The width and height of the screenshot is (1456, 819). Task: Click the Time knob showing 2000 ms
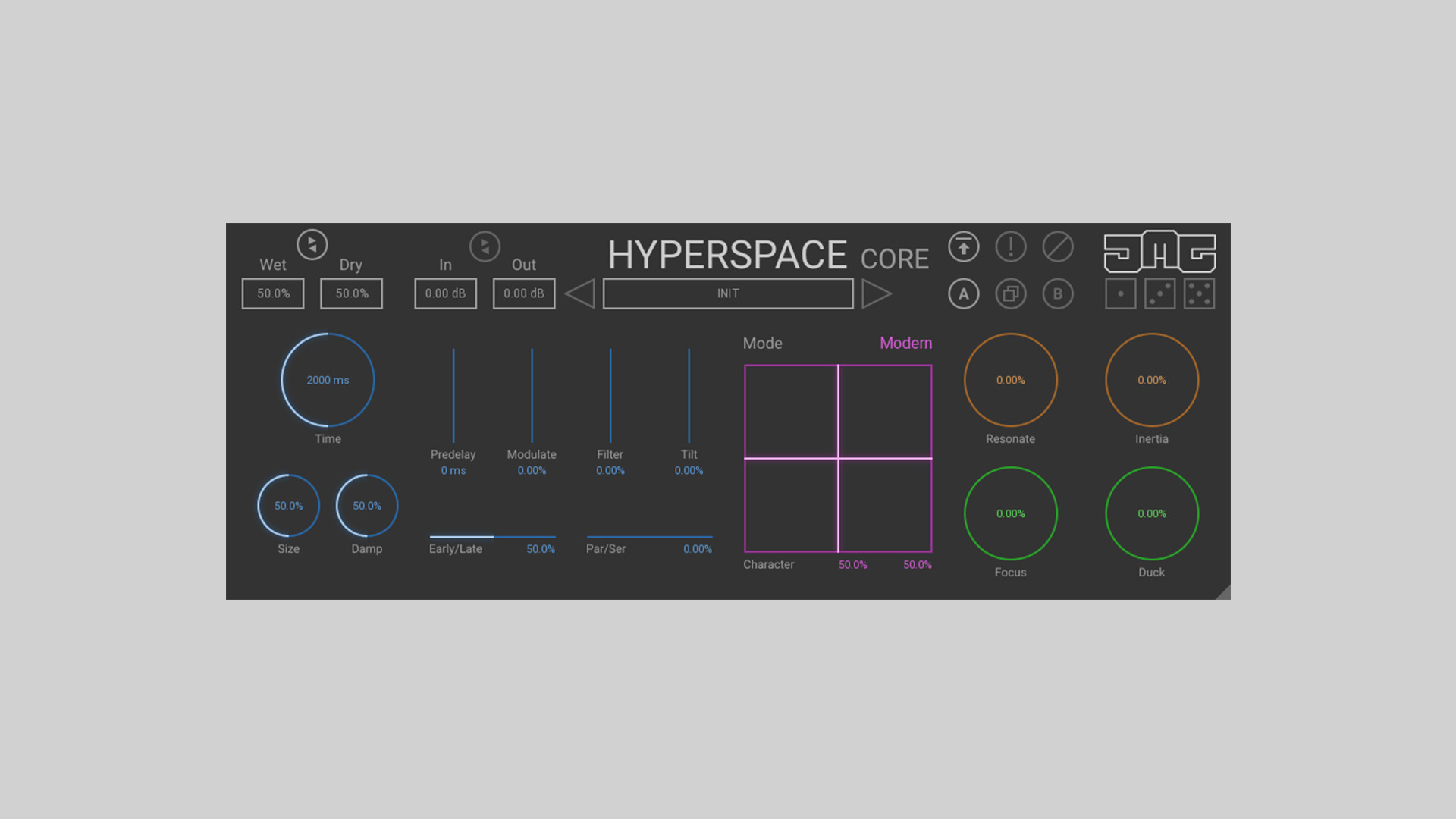click(328, 380)
